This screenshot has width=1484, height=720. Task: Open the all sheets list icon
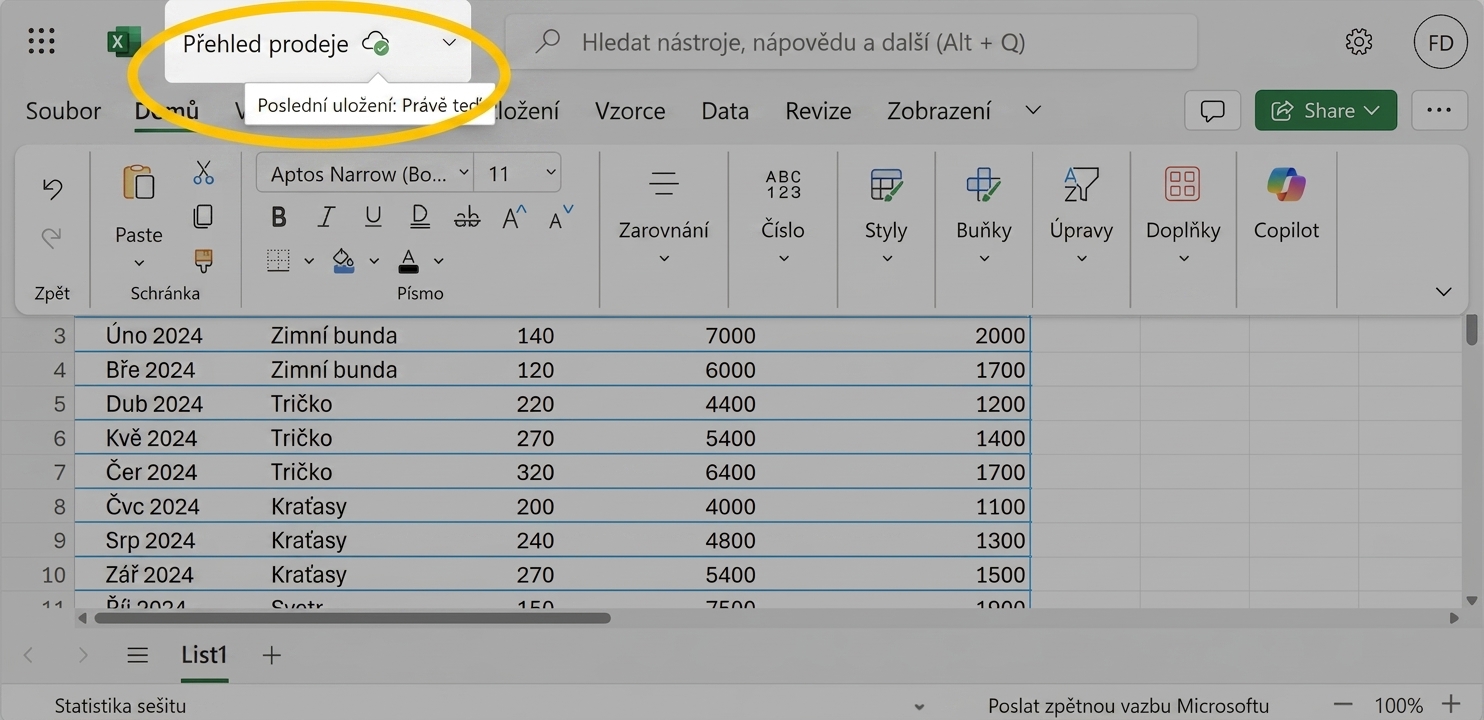pos(138,655)
